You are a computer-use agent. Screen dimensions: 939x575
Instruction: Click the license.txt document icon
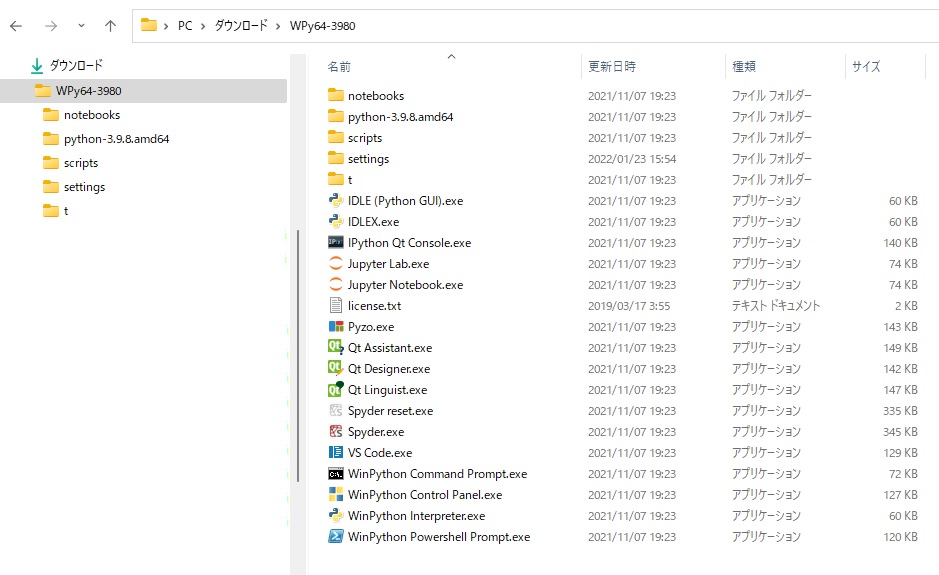click(x=336, y=305)
